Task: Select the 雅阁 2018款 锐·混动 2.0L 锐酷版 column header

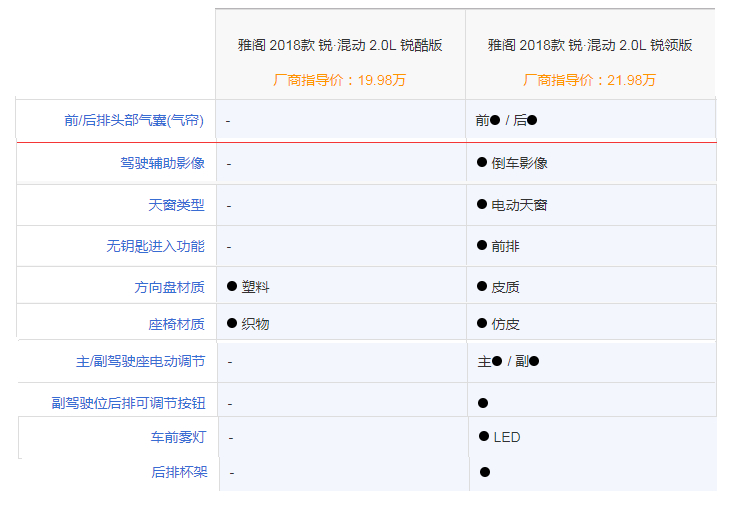Action: [340, 45]
